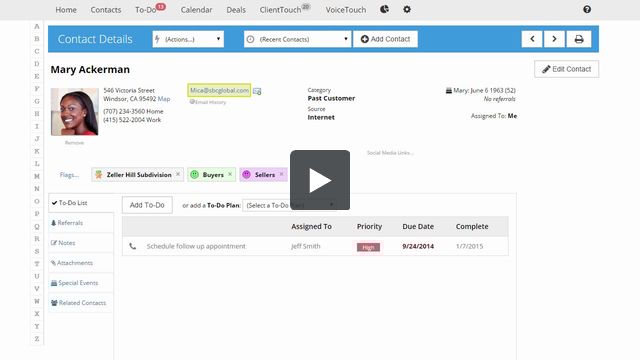The image size is (640, 360).
Task: Click the Mica@sbcglobal.com email link
Action: (219, 90)
